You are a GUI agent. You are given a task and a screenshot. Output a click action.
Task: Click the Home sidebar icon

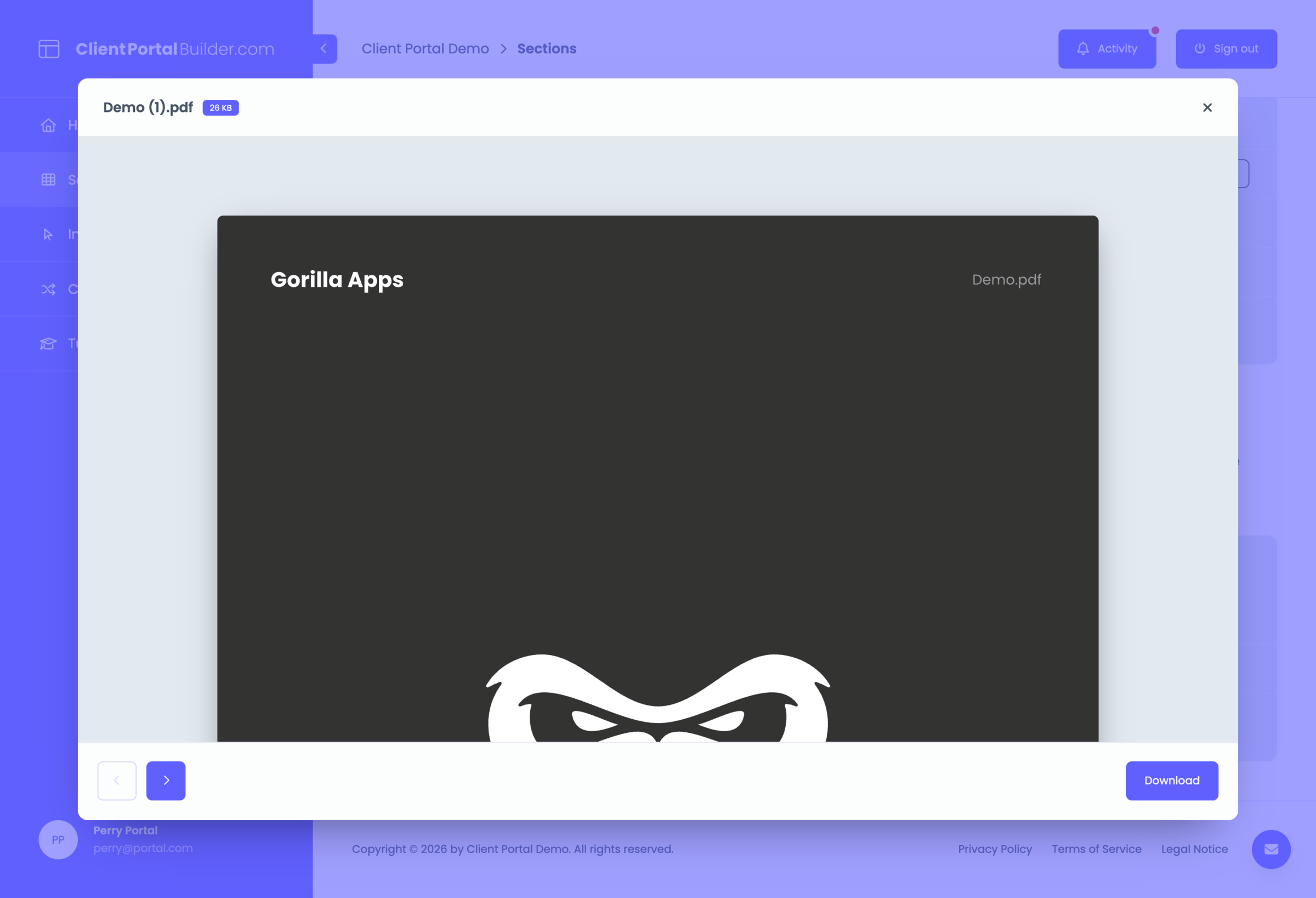49,125
